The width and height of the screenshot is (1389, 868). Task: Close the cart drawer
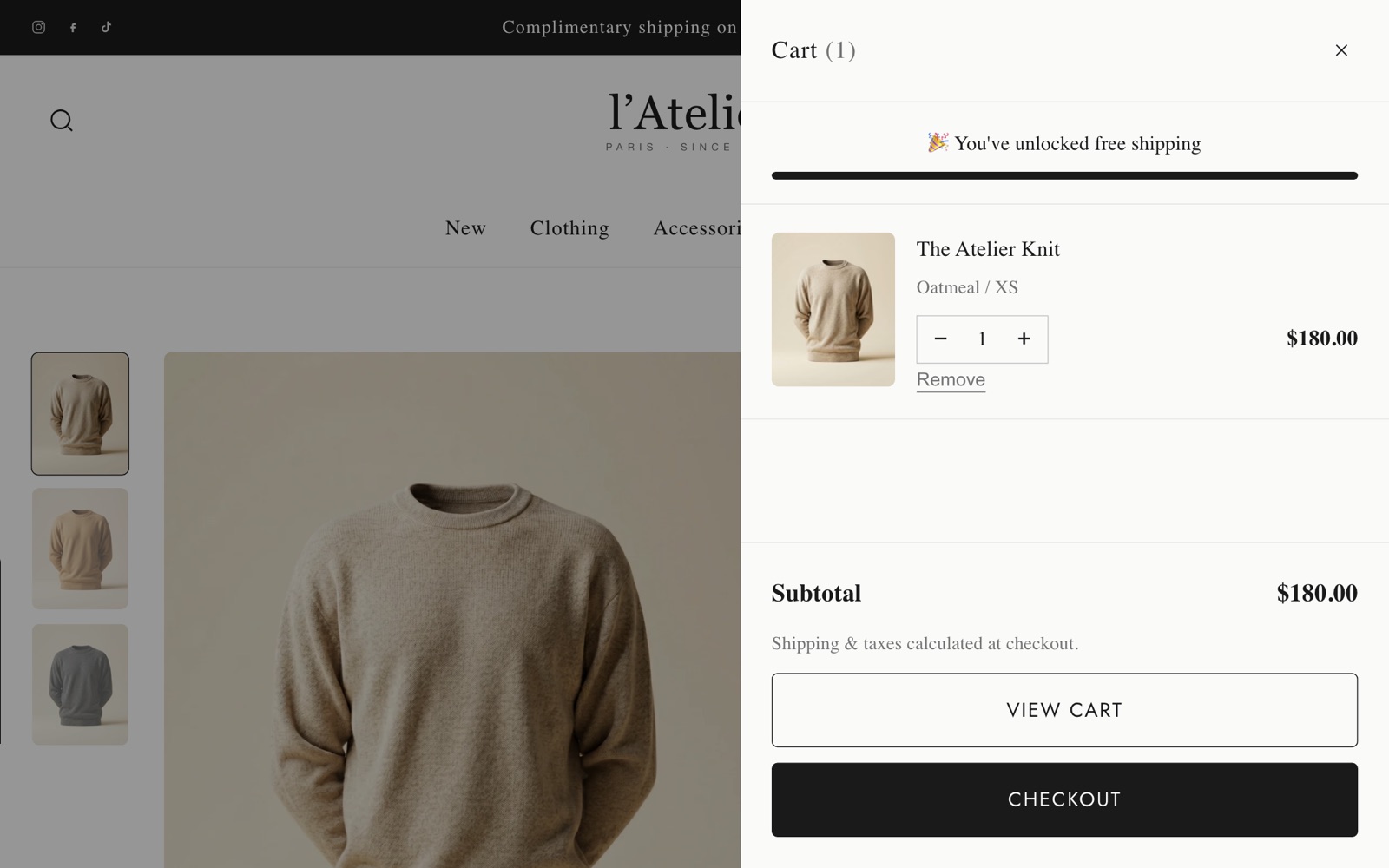point(1341,50)
